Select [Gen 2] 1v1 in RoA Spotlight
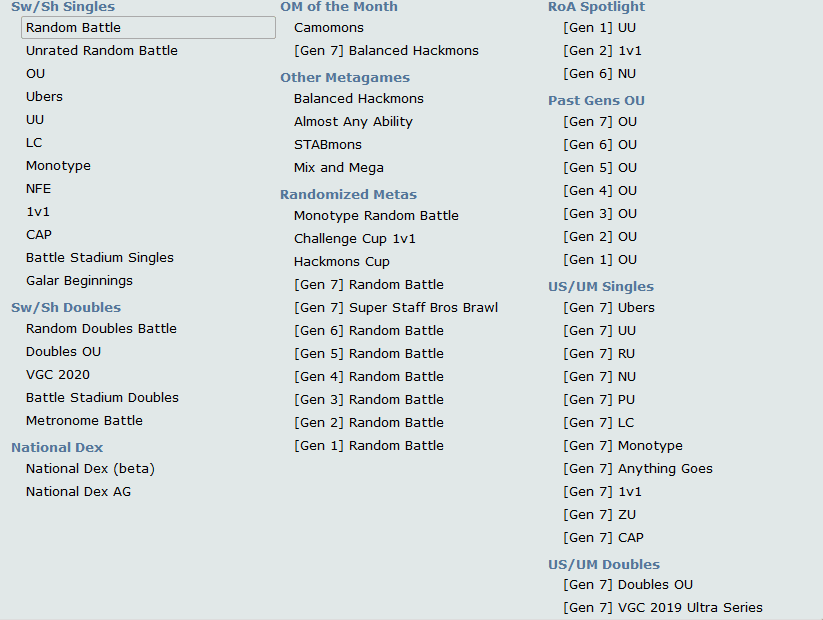The image size is (823, 620). (x=603, y=50)
